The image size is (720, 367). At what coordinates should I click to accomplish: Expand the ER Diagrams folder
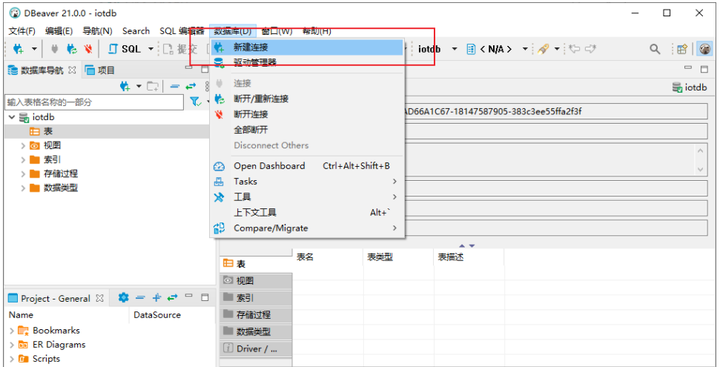coord(12,345)
